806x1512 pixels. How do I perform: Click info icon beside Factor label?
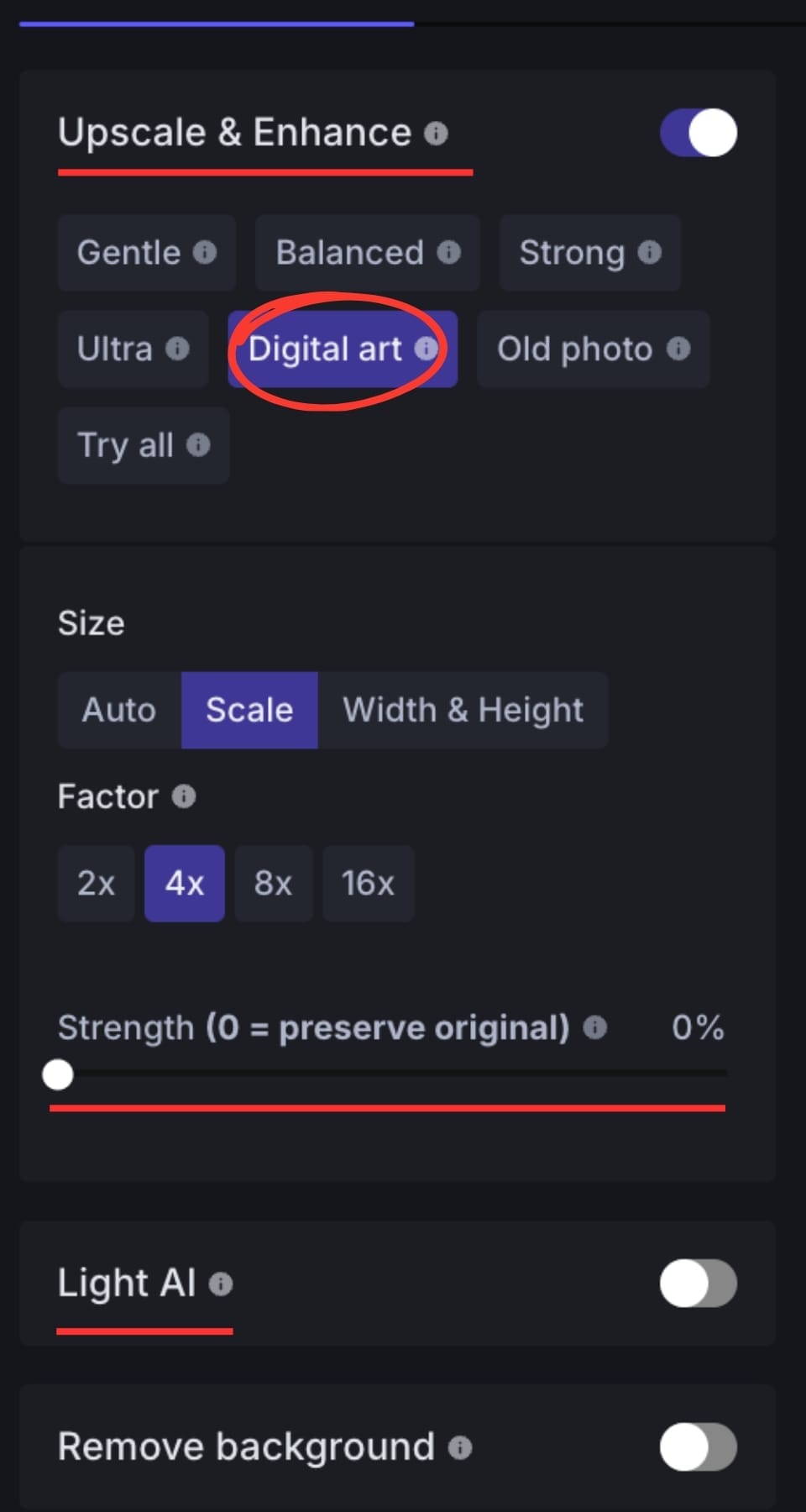184,796
